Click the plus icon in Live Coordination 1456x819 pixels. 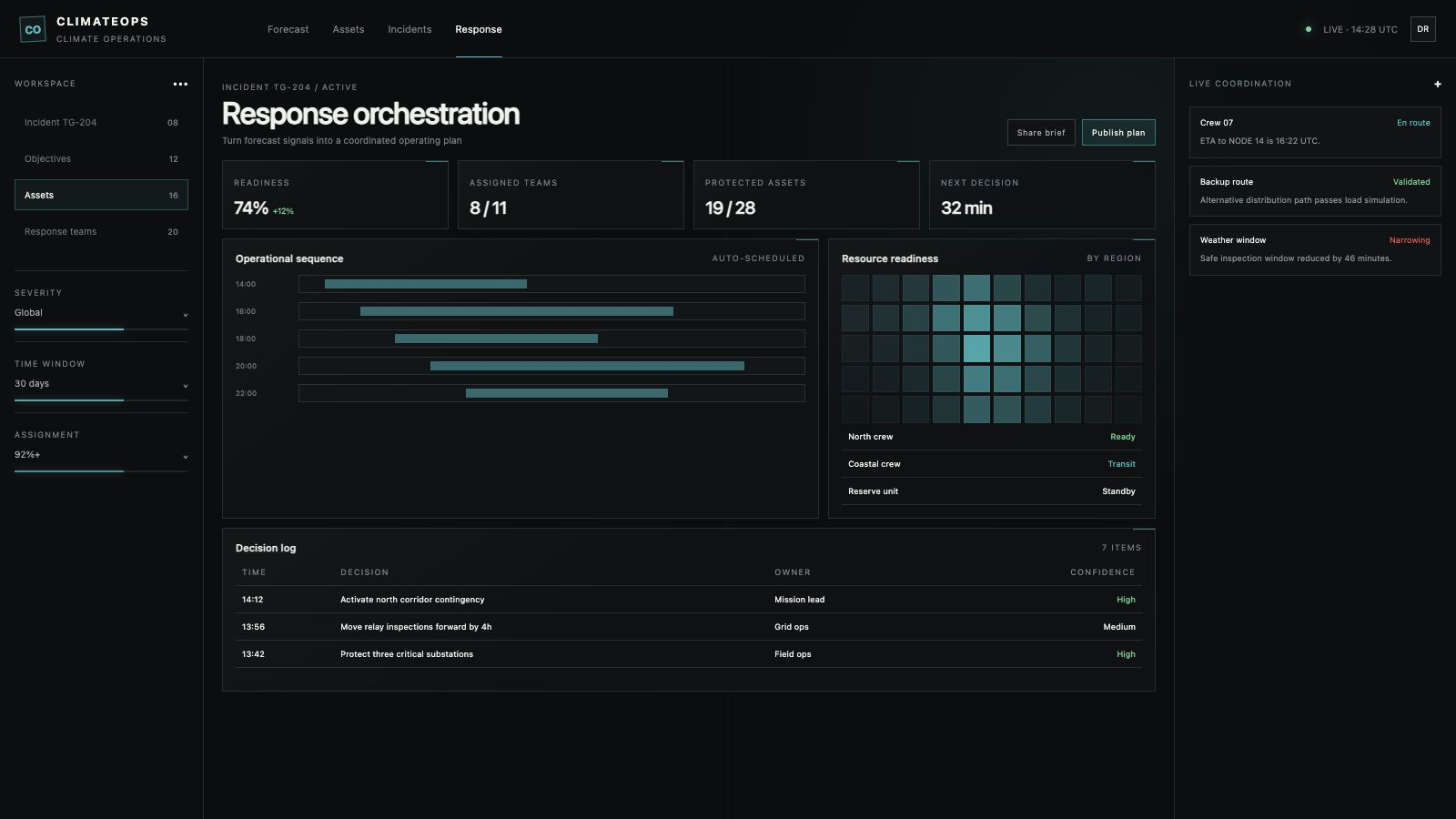coord(1438,84)
